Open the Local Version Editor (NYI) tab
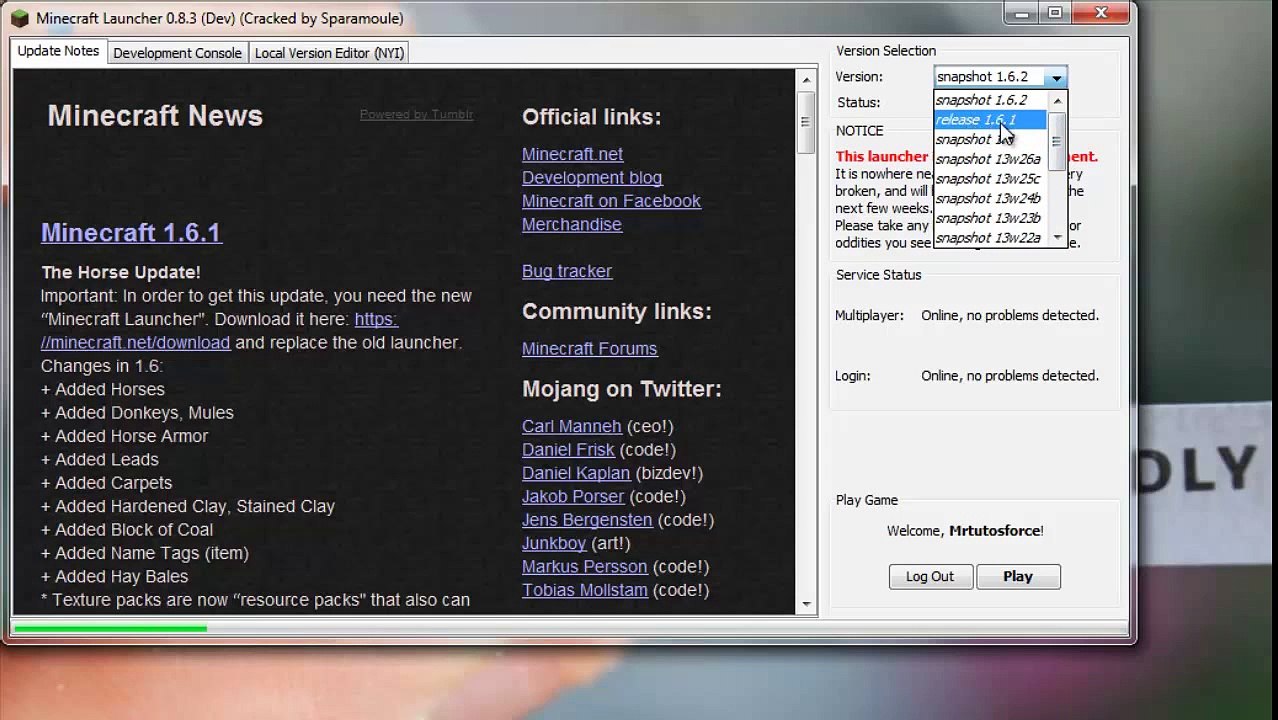Viewport: 1278px width, 720px height. [x=329, y=53]
